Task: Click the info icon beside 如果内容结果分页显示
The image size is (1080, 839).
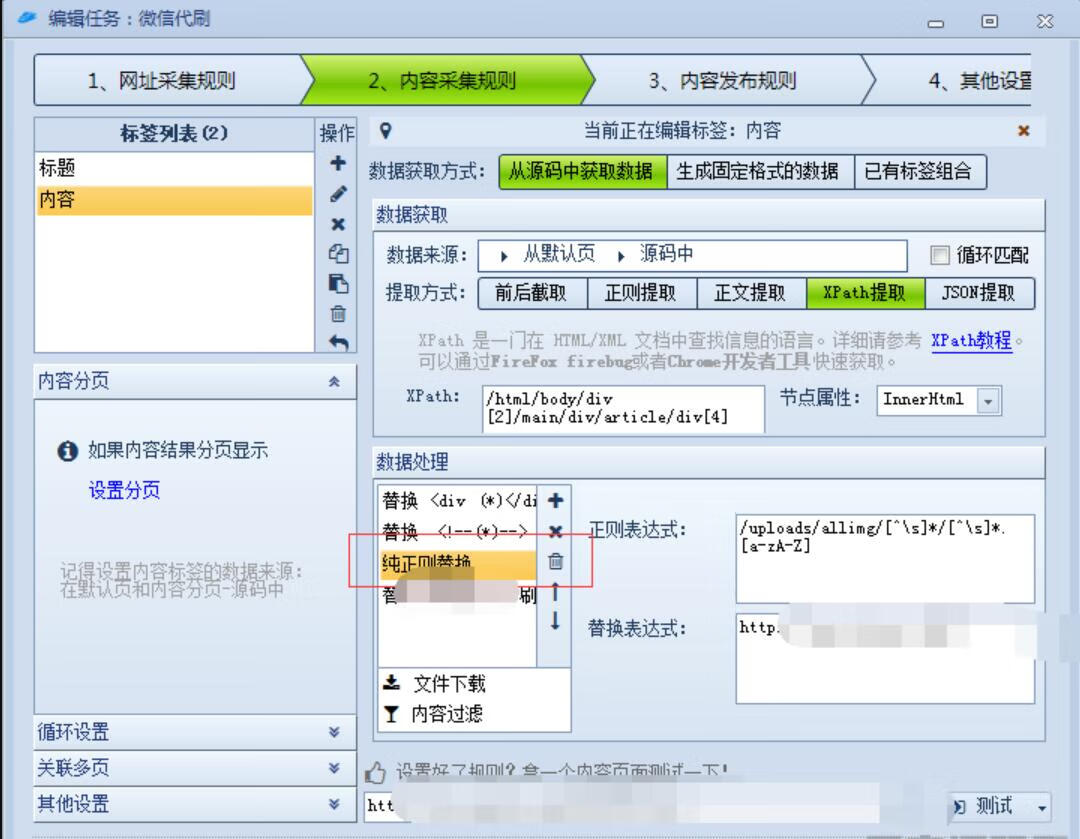Action: click(67, 451)
